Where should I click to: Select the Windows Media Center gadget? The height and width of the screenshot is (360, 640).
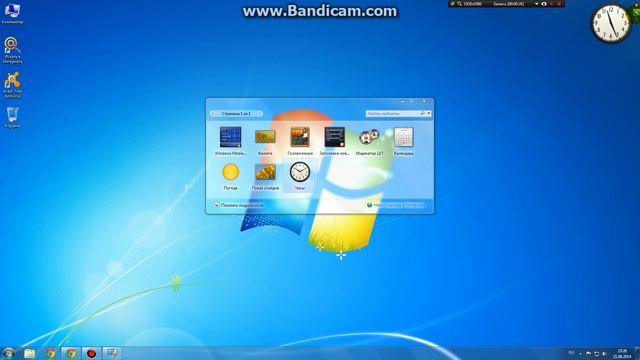(x=231, y=141)
